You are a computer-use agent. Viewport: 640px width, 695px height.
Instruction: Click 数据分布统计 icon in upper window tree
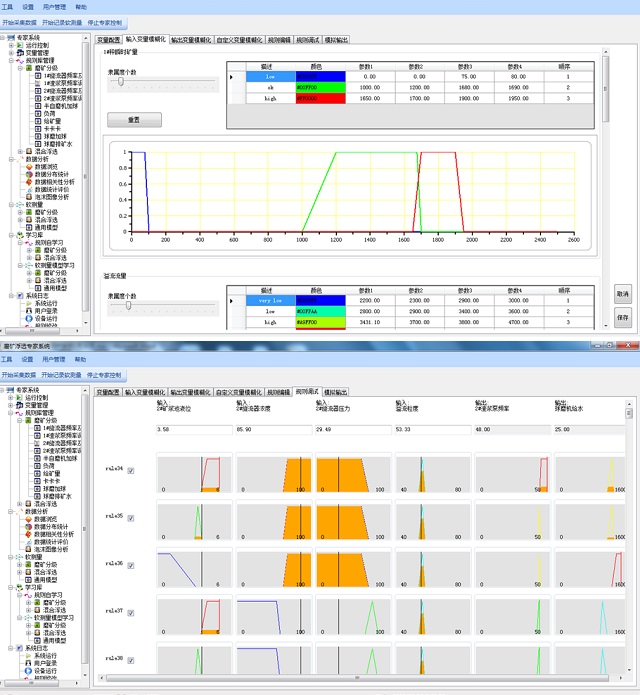pos(30,174)
